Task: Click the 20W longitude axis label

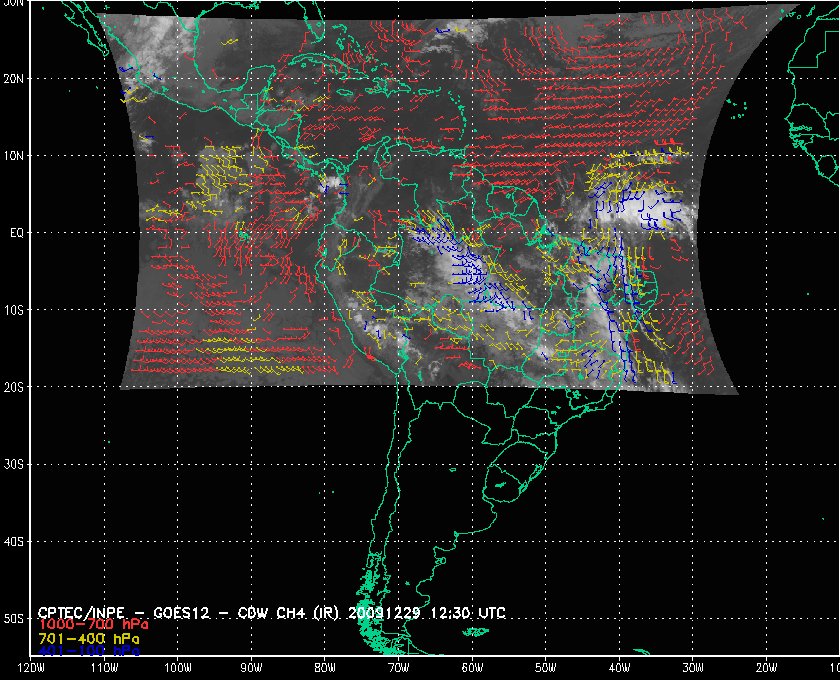Action: 766,669
